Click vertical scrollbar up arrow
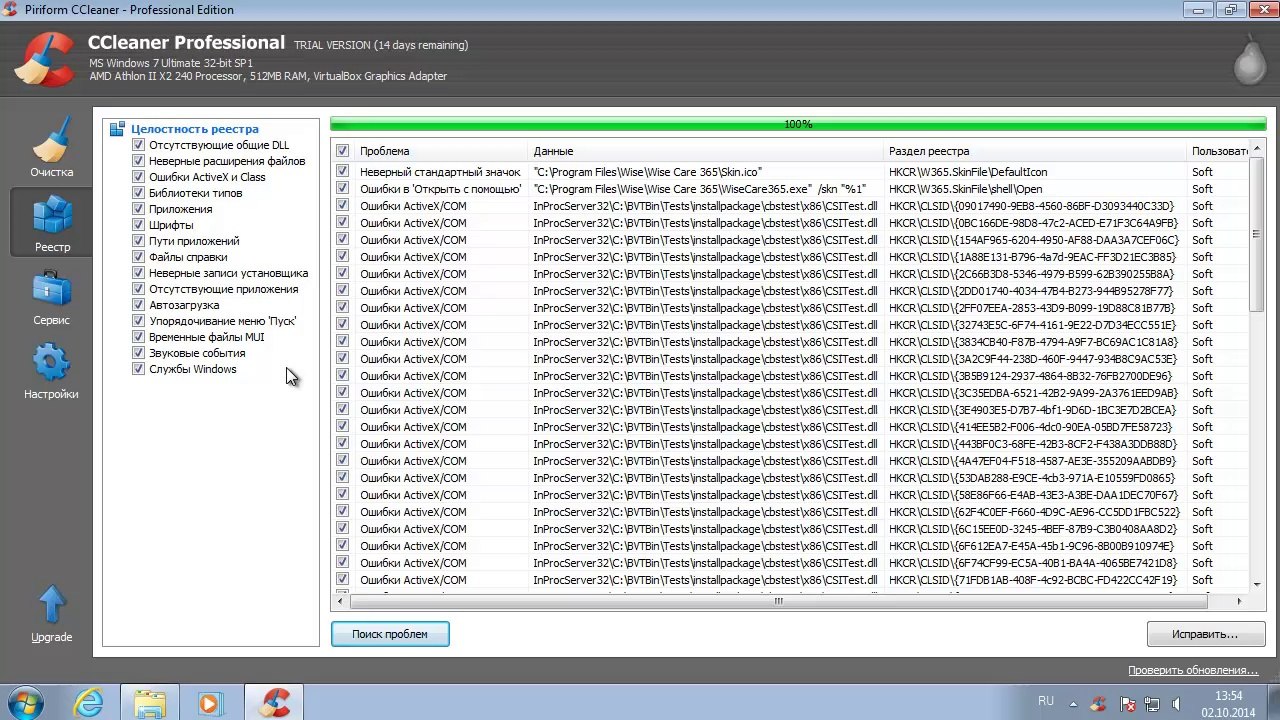Viewport: 1280px width, 720px height. (x=1258, y=150)
